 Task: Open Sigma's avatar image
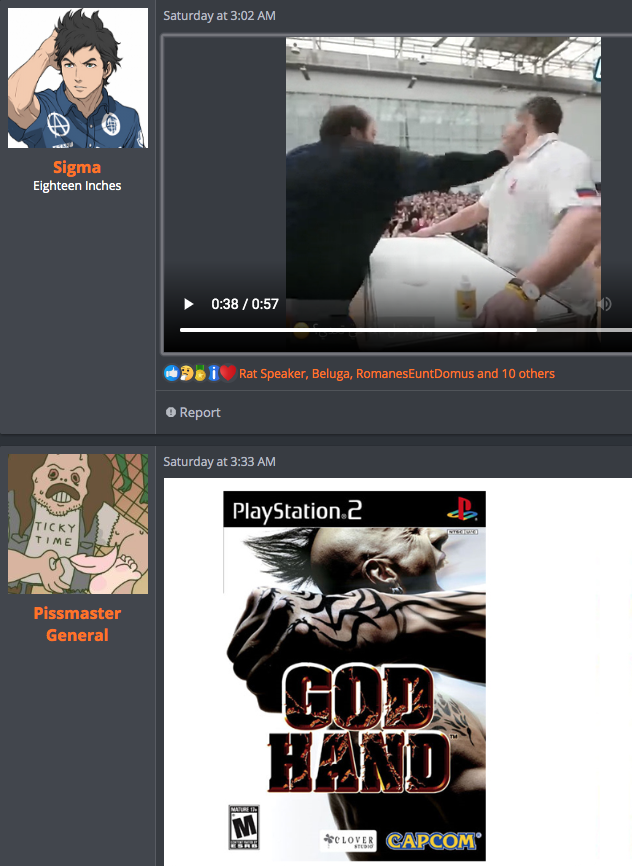(78, 78)
